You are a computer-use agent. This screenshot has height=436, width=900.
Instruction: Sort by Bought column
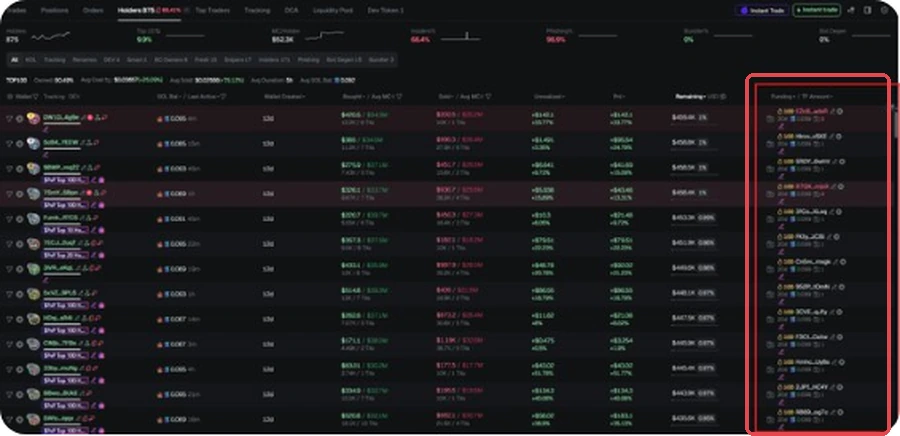354,96
